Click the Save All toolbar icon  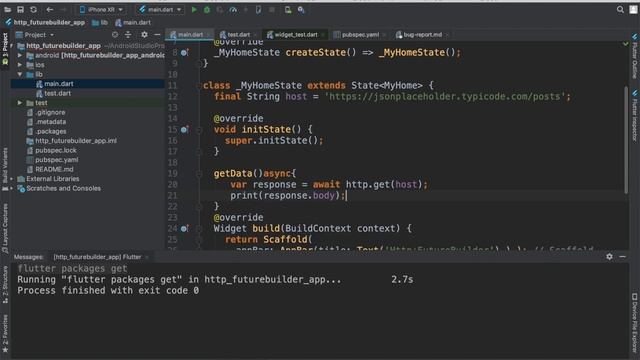(20, 9)
